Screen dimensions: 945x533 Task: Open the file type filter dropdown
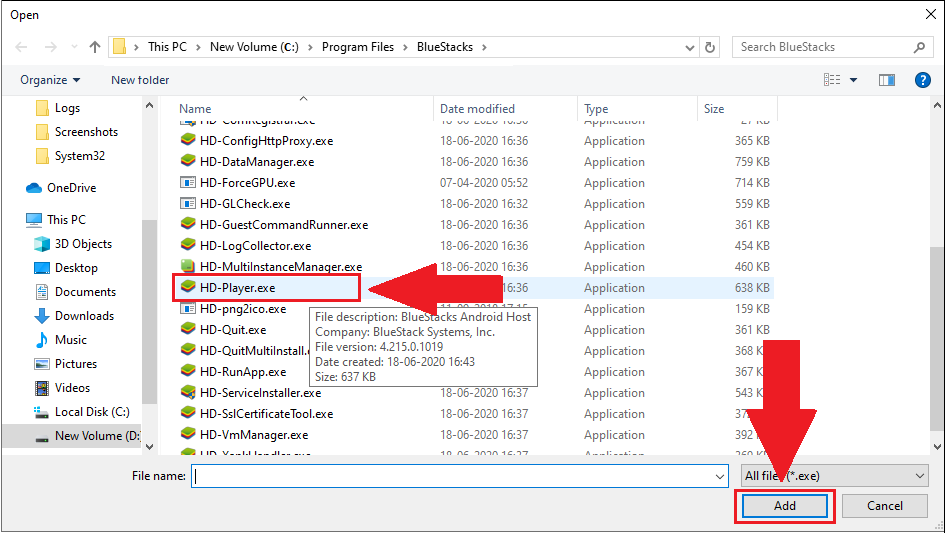click(x=835, y=476)
